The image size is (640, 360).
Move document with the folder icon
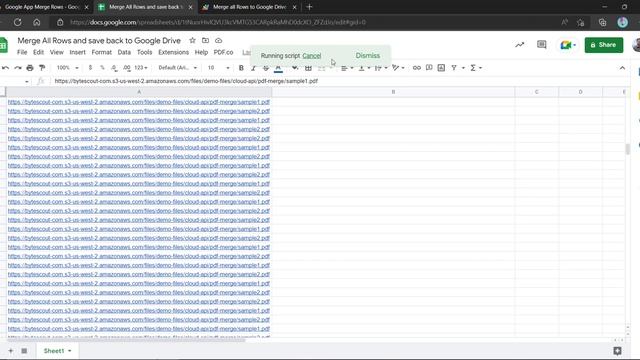pos(205,40)
